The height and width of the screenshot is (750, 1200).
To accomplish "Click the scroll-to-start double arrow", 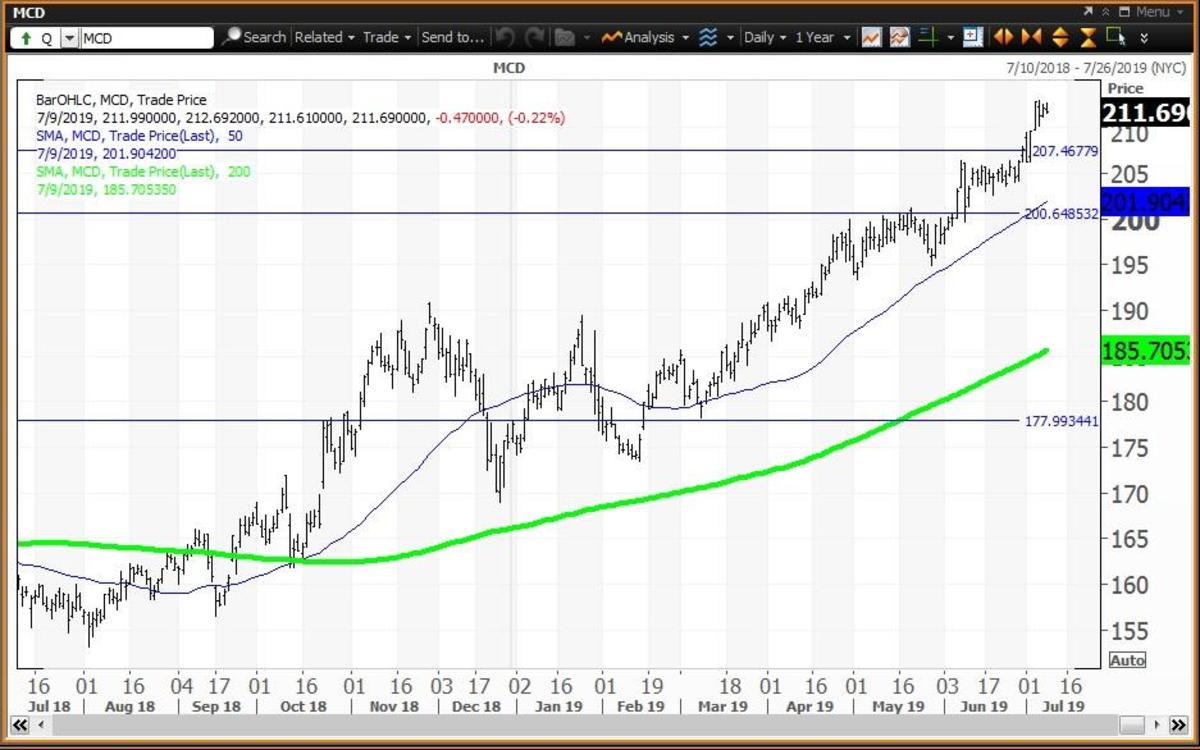I will click(20, 725).
